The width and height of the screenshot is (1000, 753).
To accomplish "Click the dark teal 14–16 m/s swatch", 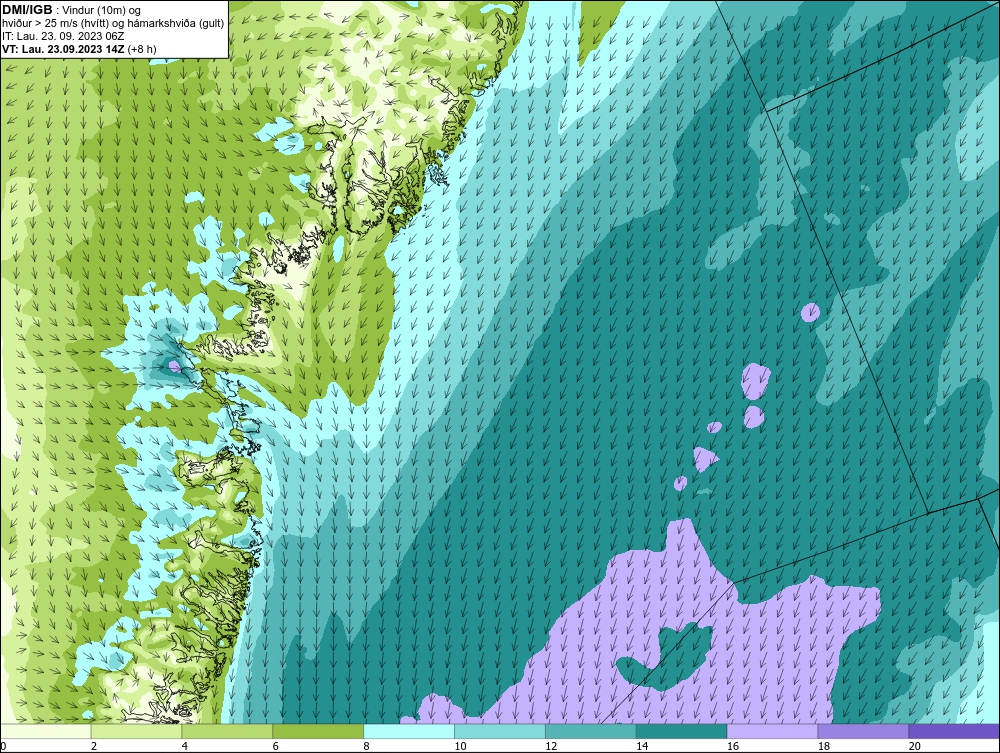I will (x=682, y=731).
